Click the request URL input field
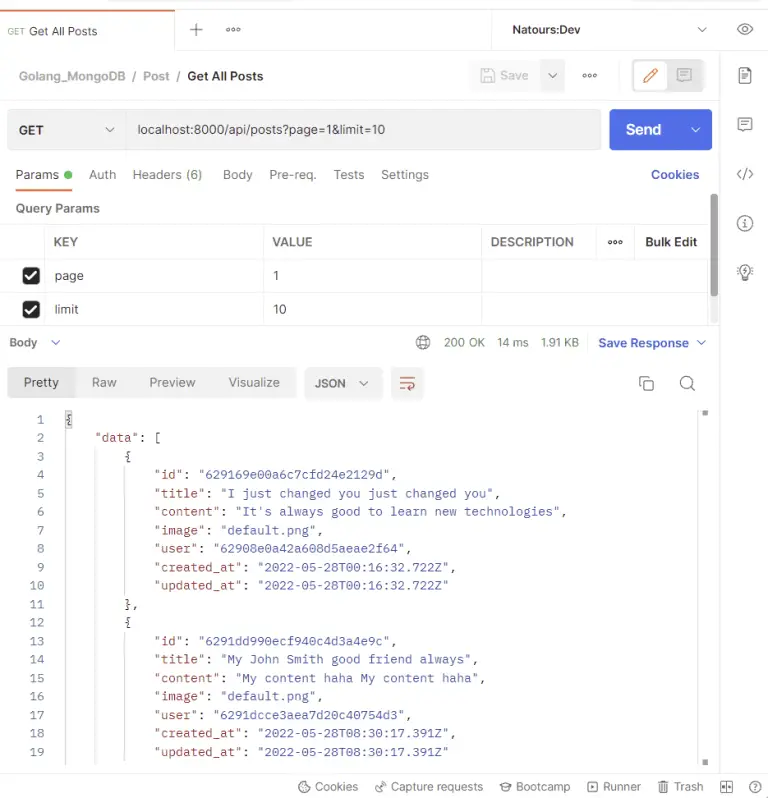Screen dimensions: 768x798 pyautogui.click(x=360, y=130)
